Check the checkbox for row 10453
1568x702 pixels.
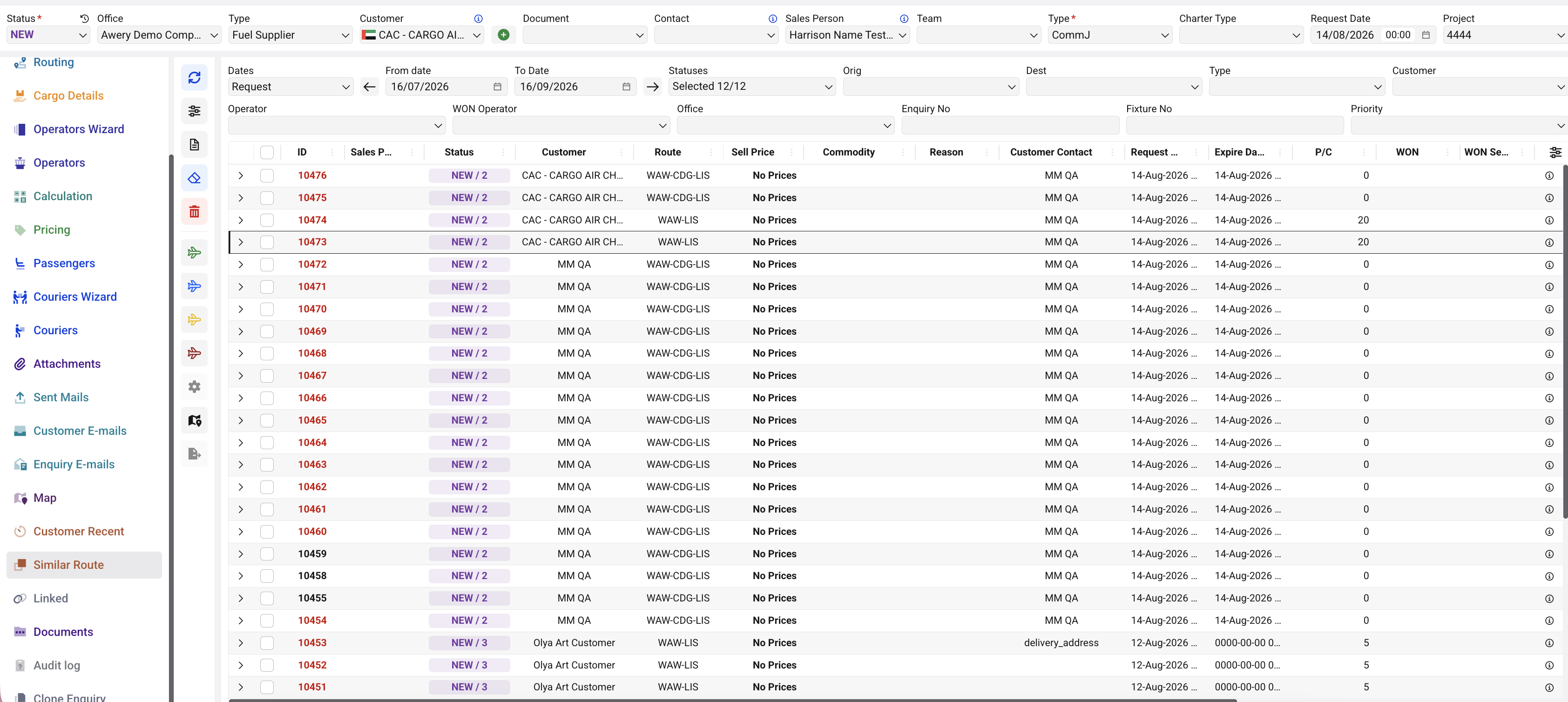[x=267, y=642]
